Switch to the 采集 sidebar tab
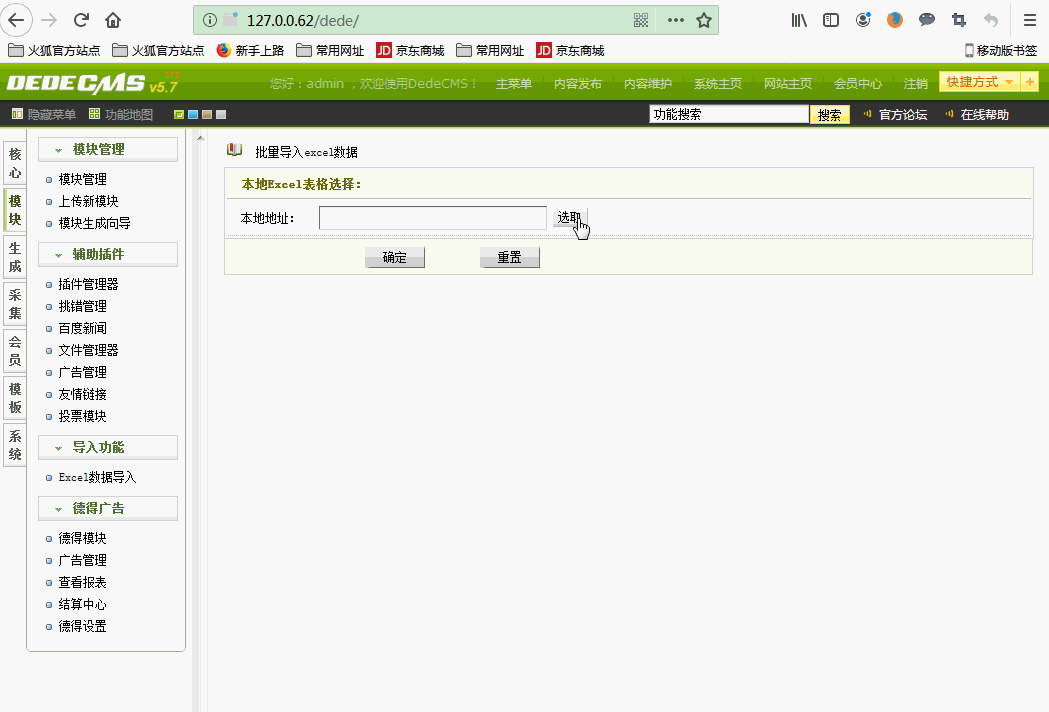 click(14, 304)
